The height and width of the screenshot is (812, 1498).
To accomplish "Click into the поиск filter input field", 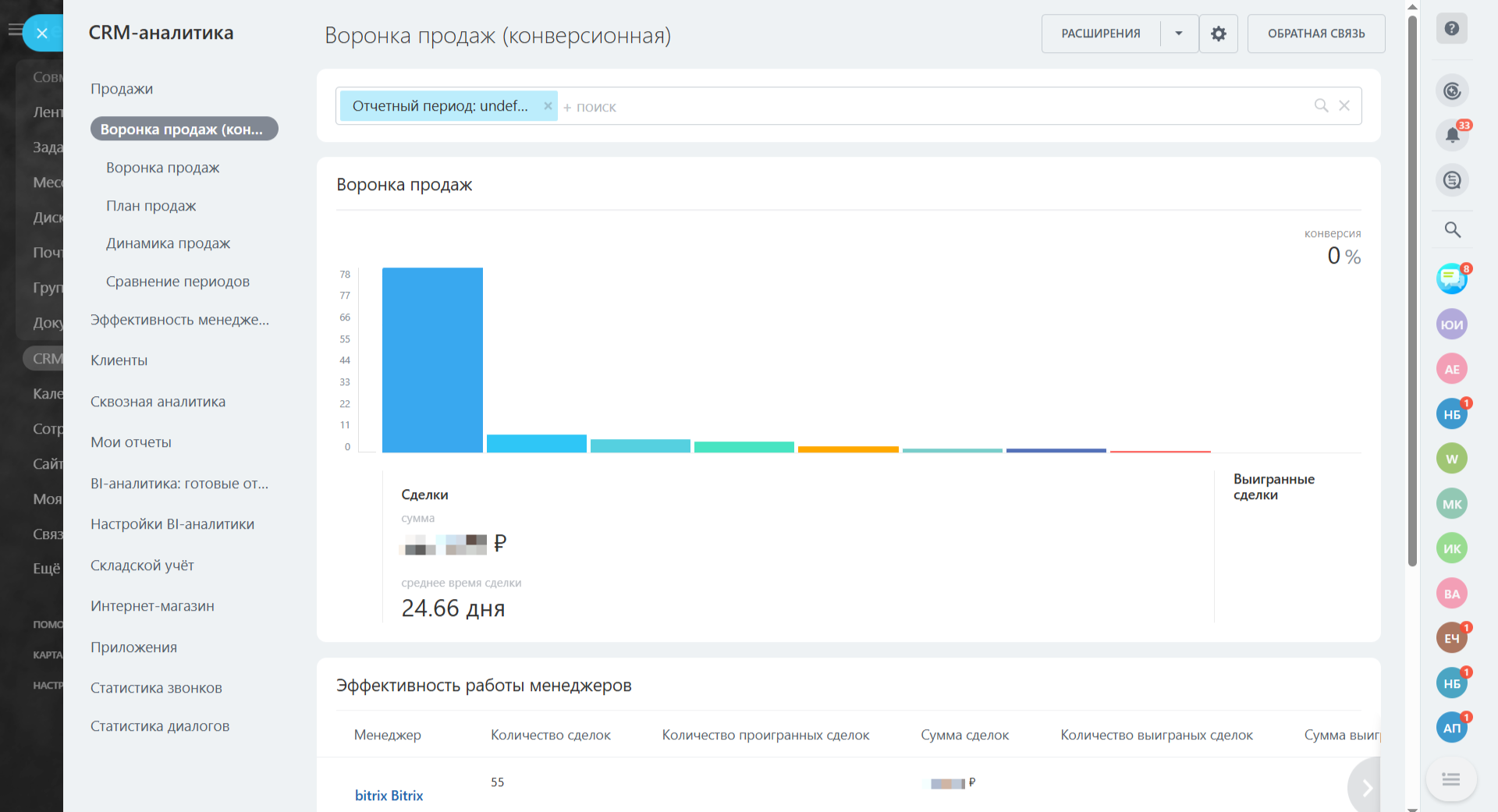I will (x=936, y=107).
